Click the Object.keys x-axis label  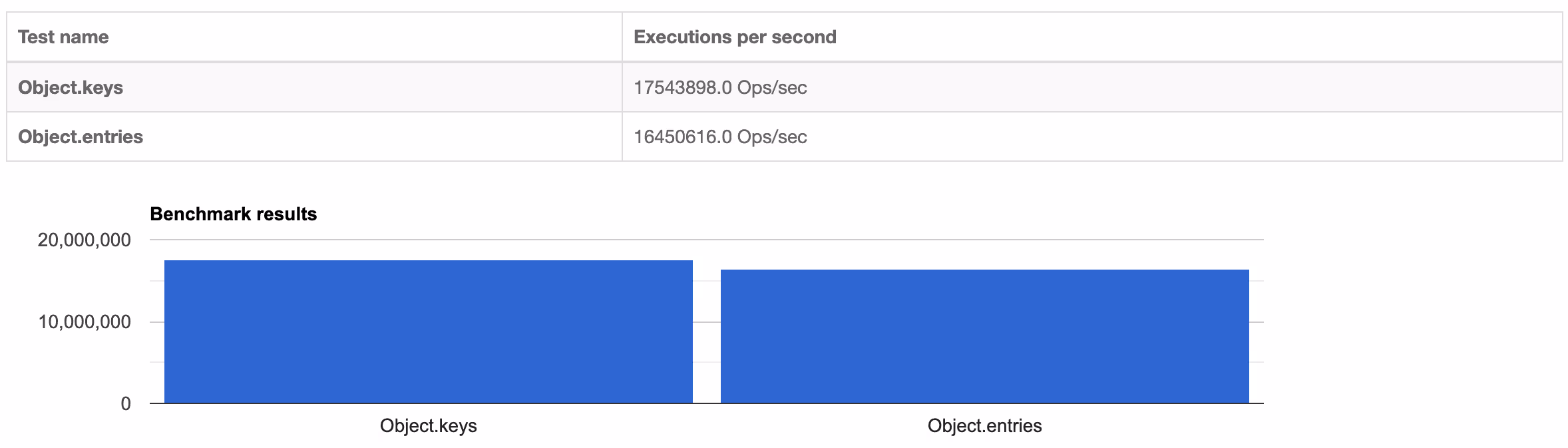[x=429, y=425]
